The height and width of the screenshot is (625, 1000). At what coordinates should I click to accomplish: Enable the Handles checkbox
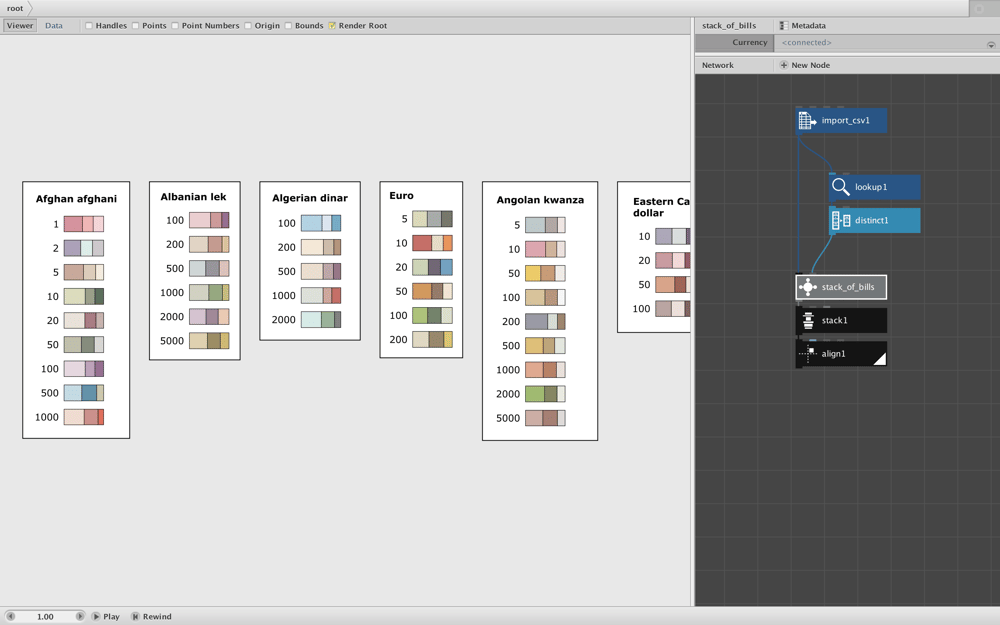pos(89,26)
